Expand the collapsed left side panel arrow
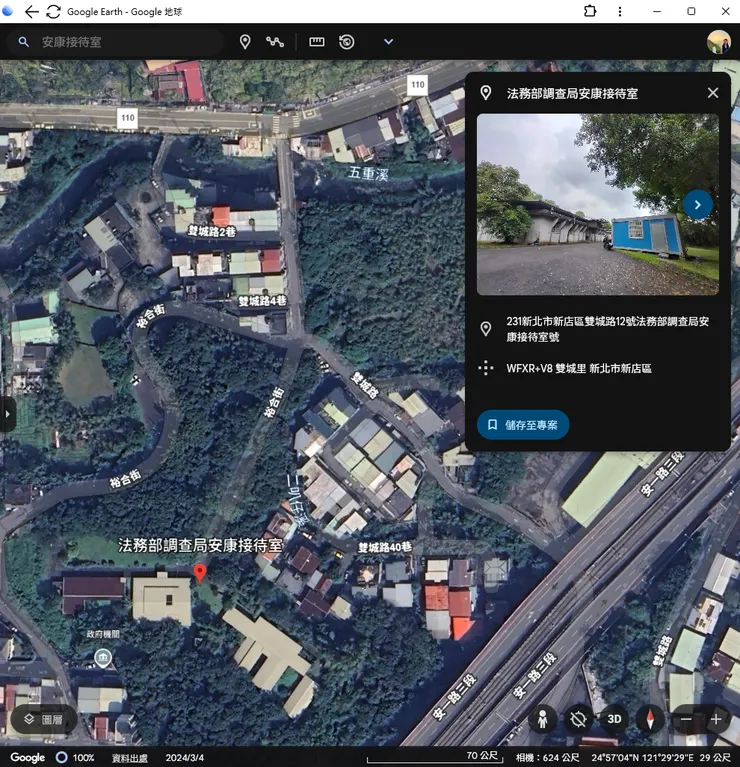 click(7, 414)
